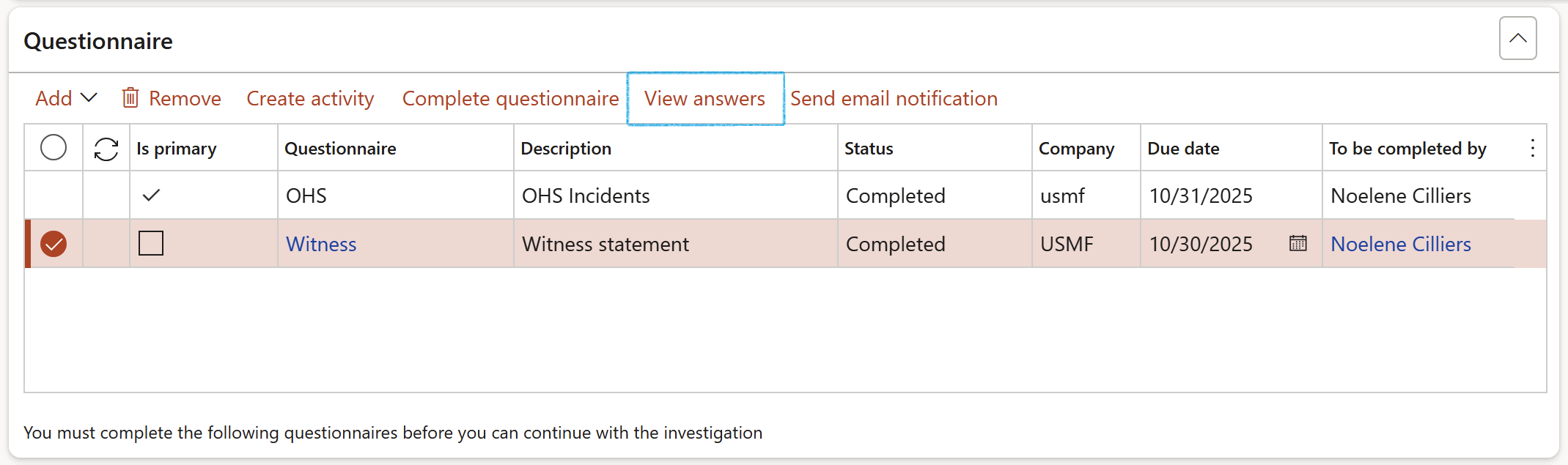
Task: Open the Due date calendar picker
Action: point(1298,243)
